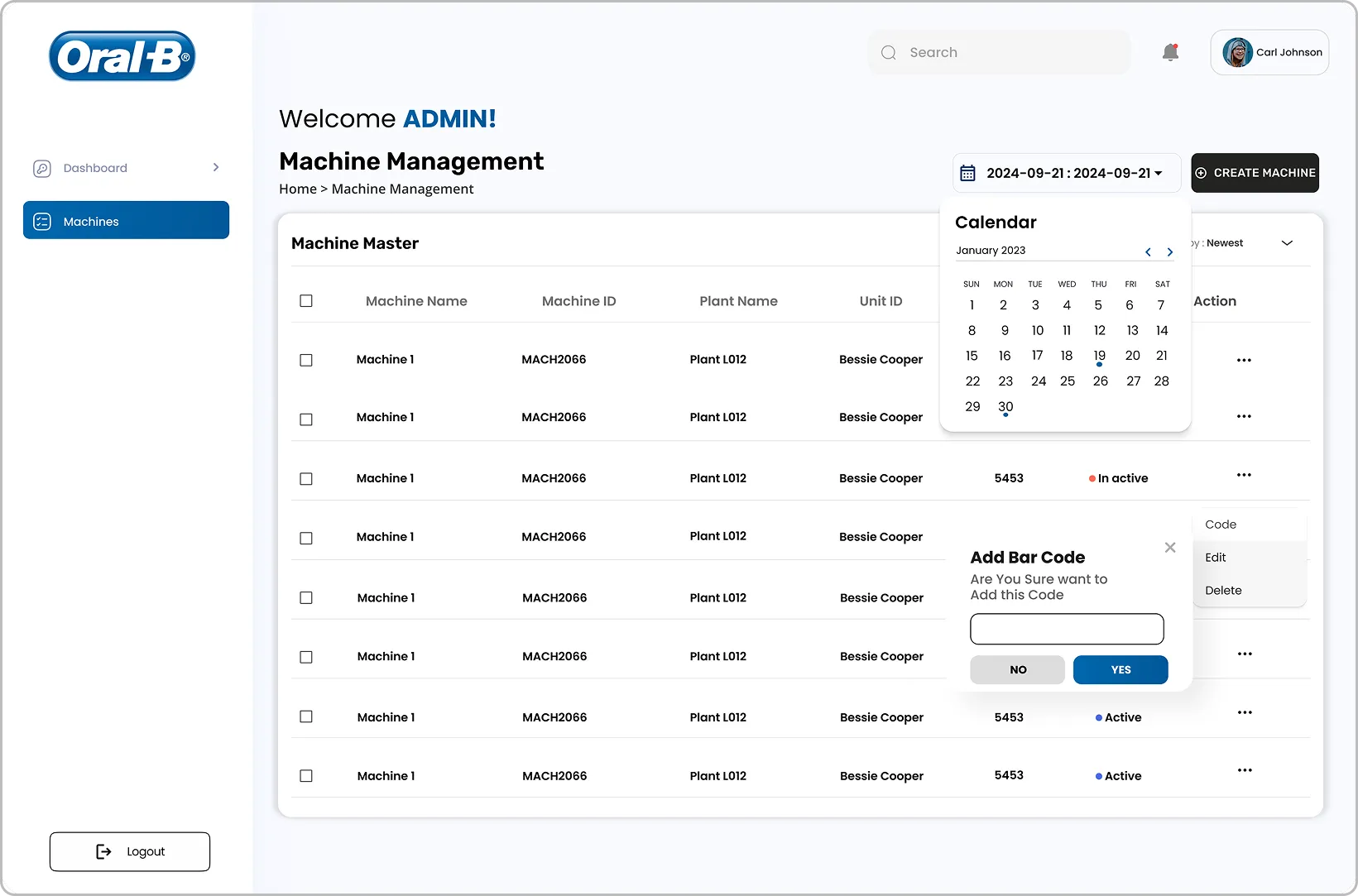Image resolution: width=1358 pixels, height=896 pixels.
Task: Click Carl Johnson profile avatar
Action: [x=1237, y=53]
